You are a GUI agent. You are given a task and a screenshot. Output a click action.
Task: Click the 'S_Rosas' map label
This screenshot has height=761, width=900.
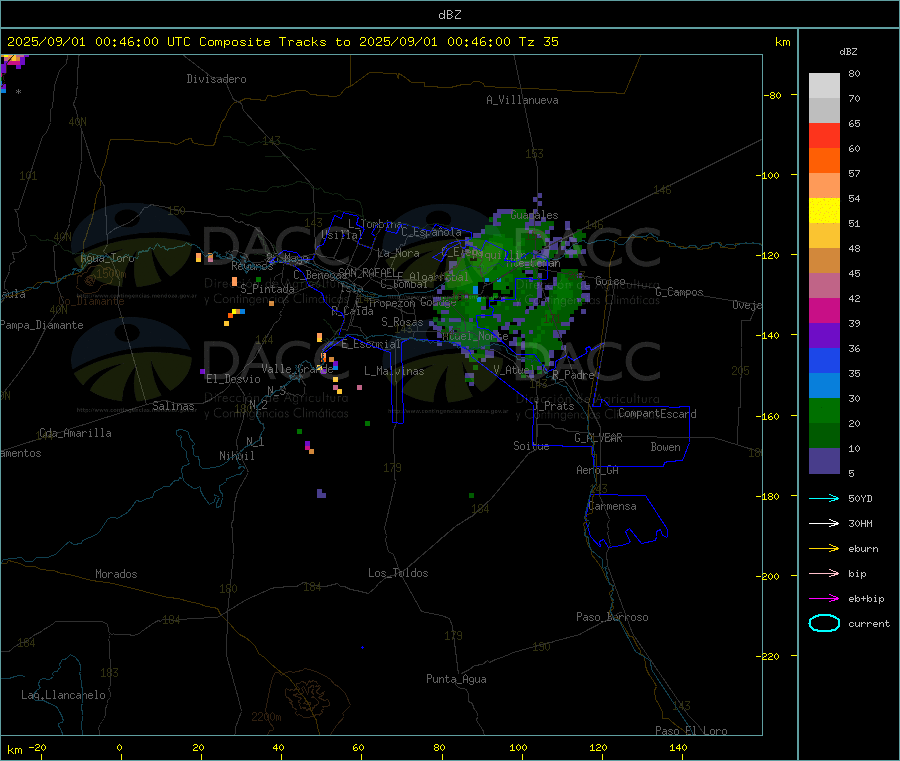[402, 322]
